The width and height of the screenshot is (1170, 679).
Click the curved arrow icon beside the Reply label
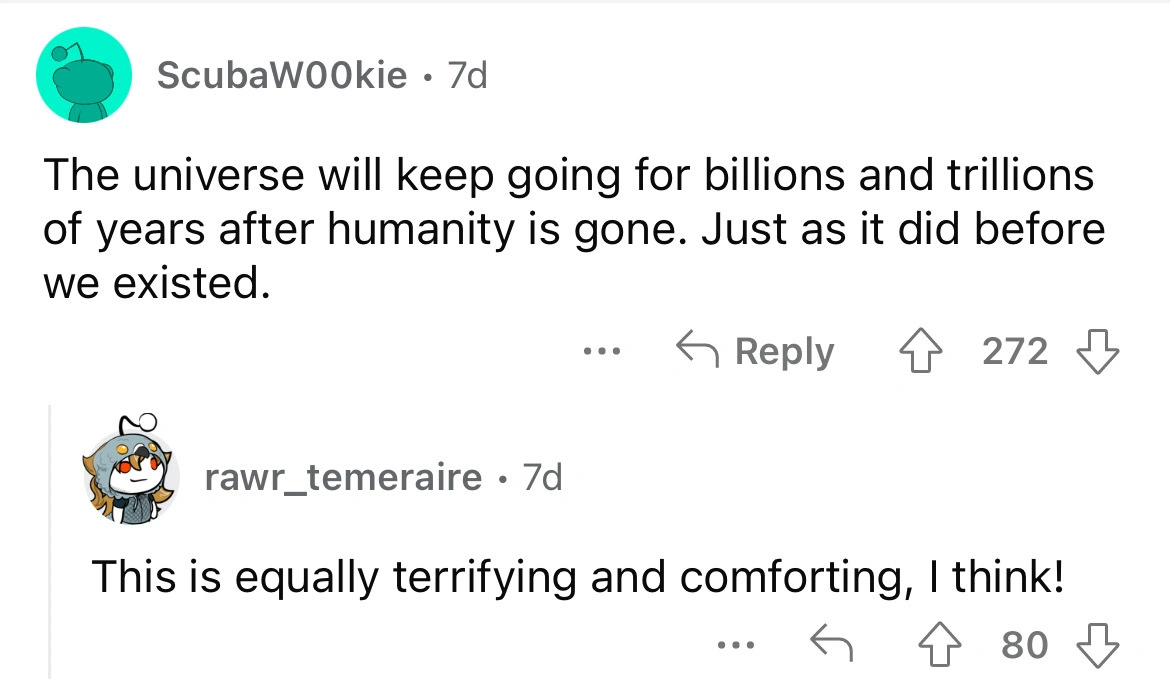coord(698,351)
